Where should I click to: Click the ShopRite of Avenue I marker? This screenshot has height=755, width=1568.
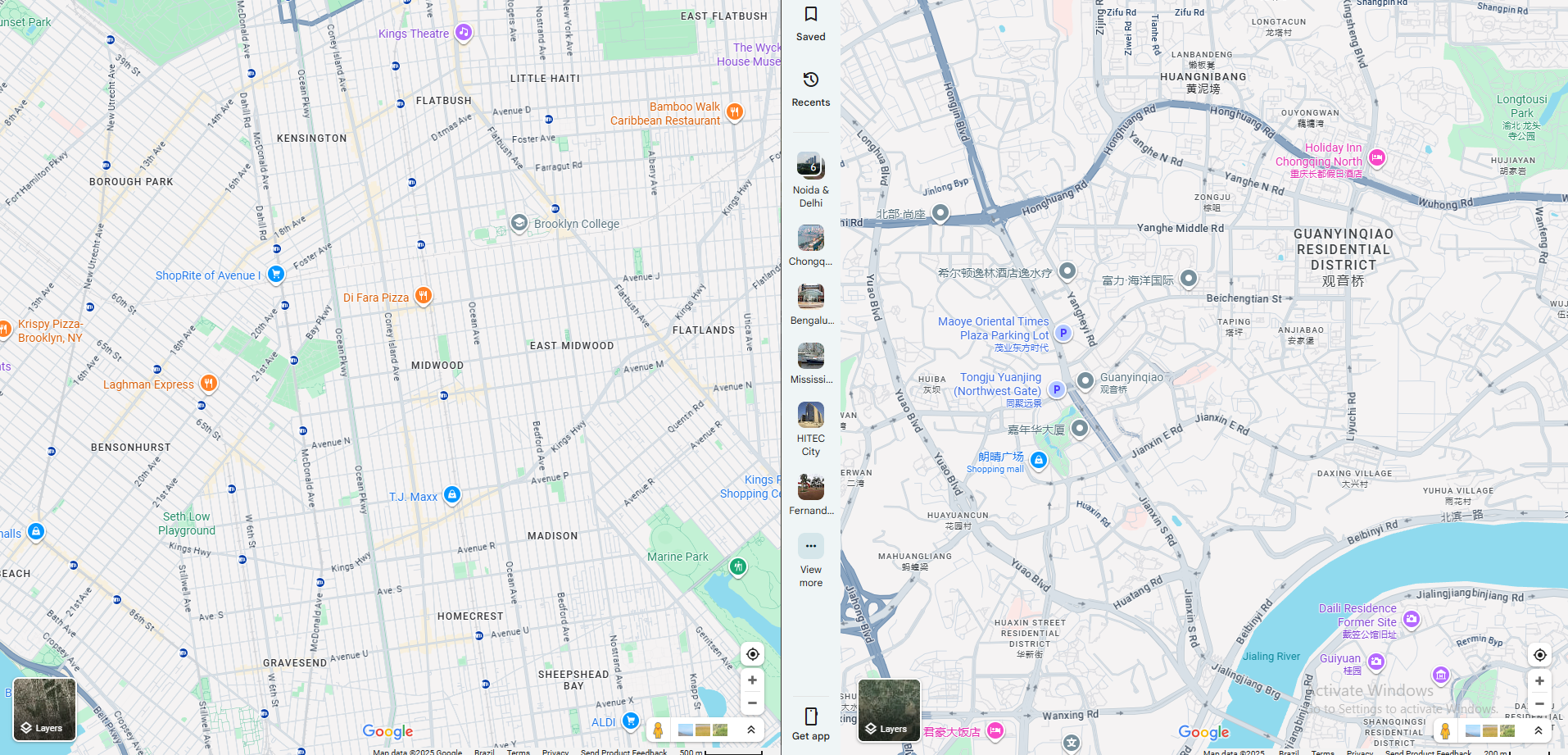[x=276, y=275]
